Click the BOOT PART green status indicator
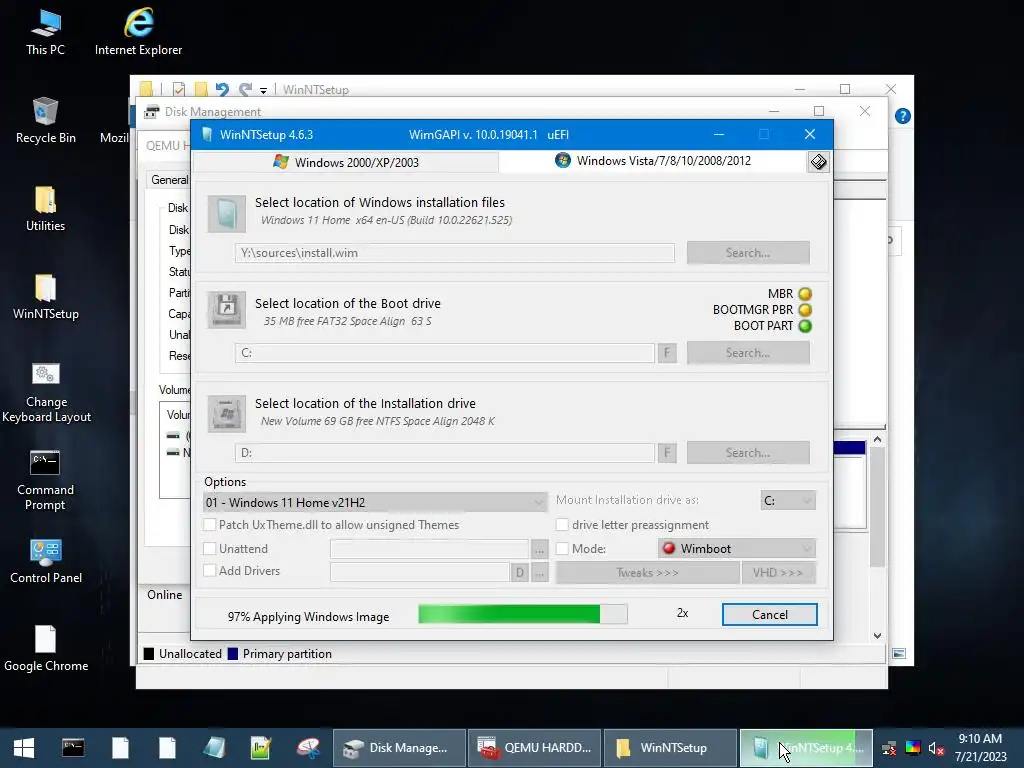Image resolution: width=1024 pixels, height=768 pixels. pyautogui.click(x=805, y=326)
